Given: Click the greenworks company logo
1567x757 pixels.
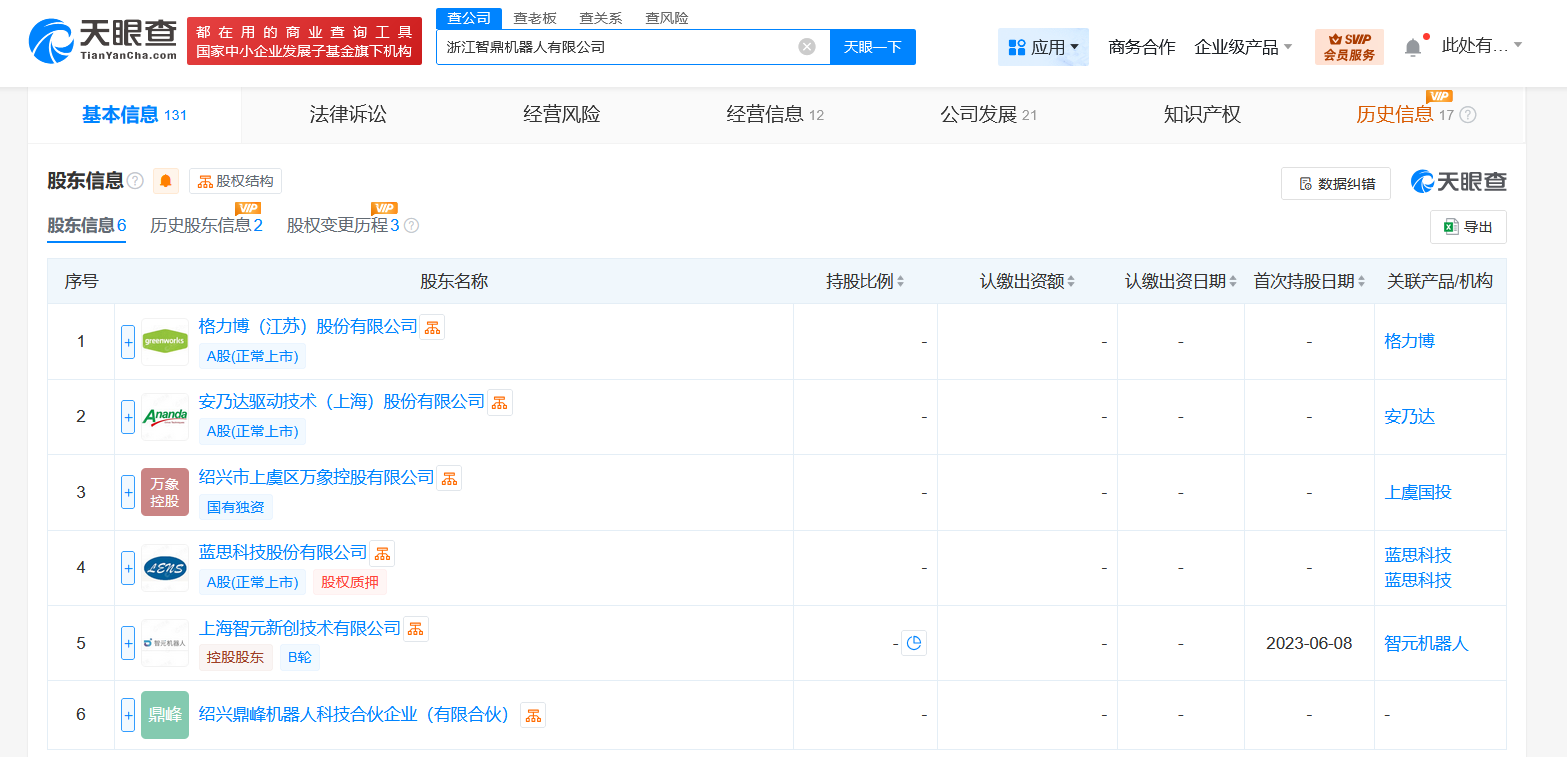Looking at the screenshot, I should tap(165, 342).
